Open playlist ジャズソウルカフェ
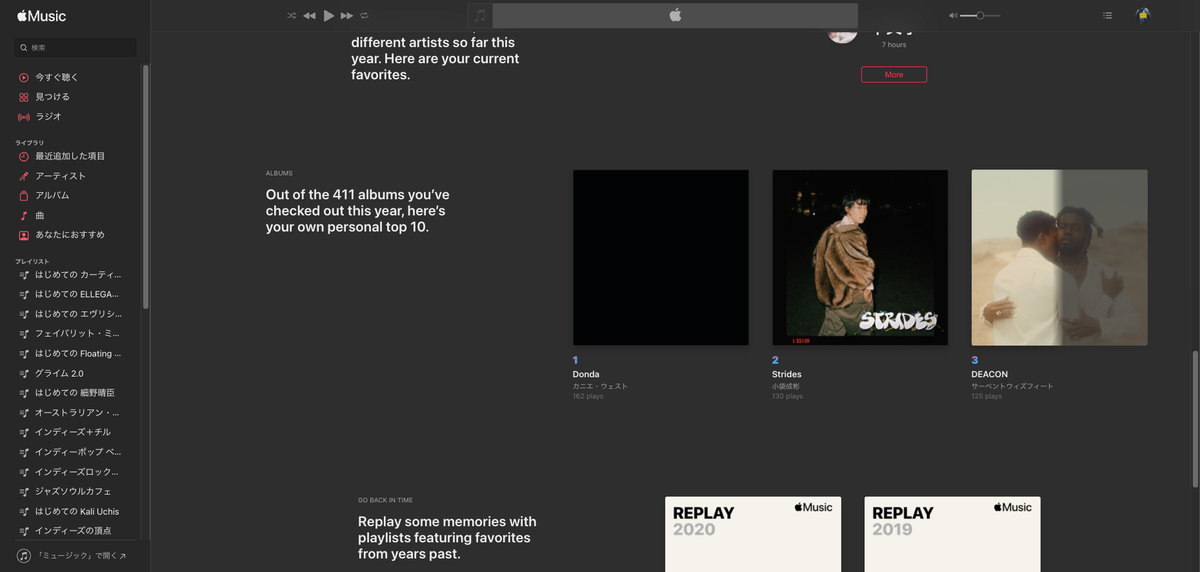This screenshot has height=572, width=1200. pos(75,491)
